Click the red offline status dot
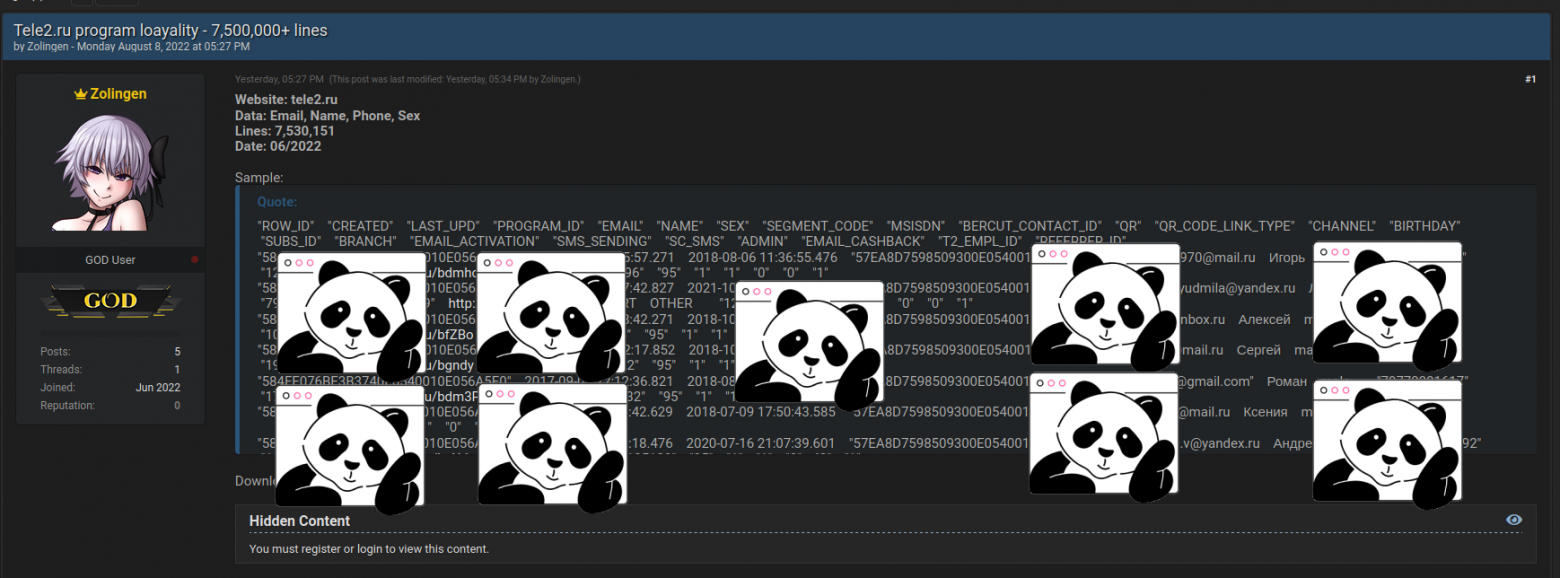This screenshot has height=578, width=1560. (194, 260)
